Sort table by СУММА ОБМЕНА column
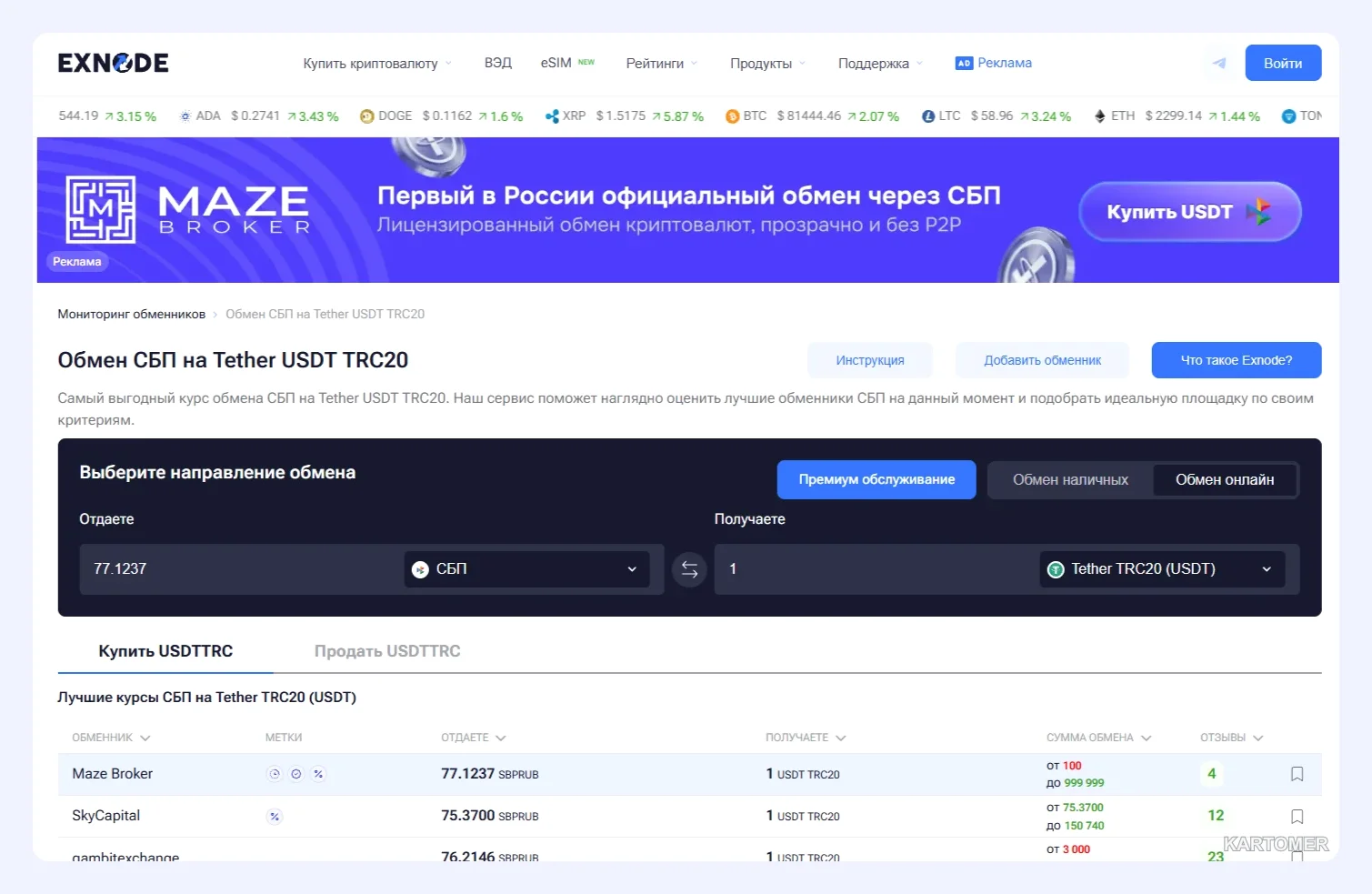Image resolution: width=1372 pixels, height=894 pixels. point(1099,738)
